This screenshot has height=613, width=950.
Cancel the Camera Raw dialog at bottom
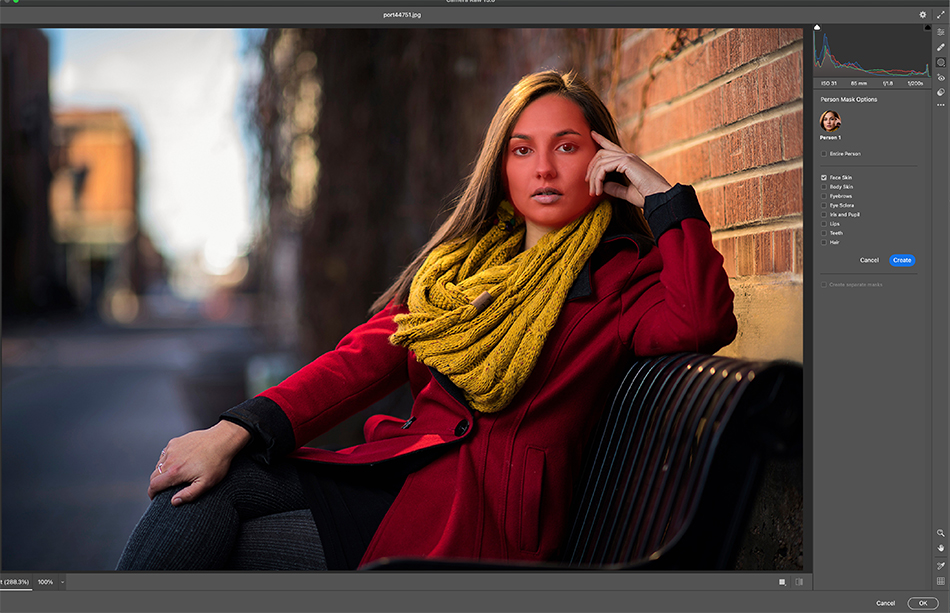point(885,603)
